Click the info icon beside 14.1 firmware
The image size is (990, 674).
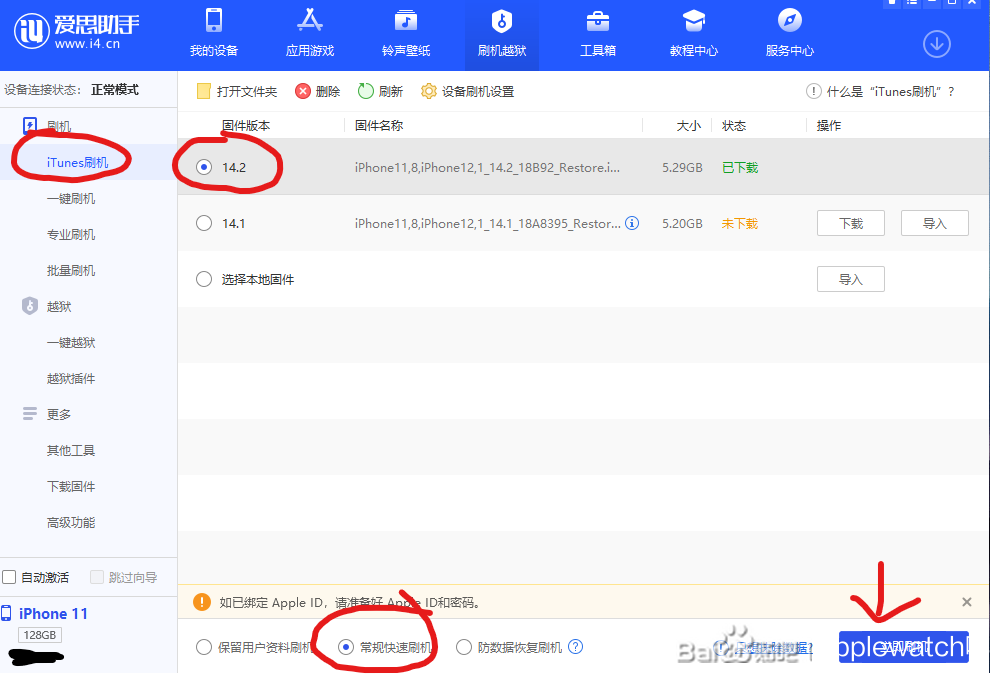click(x=631, y=223)
